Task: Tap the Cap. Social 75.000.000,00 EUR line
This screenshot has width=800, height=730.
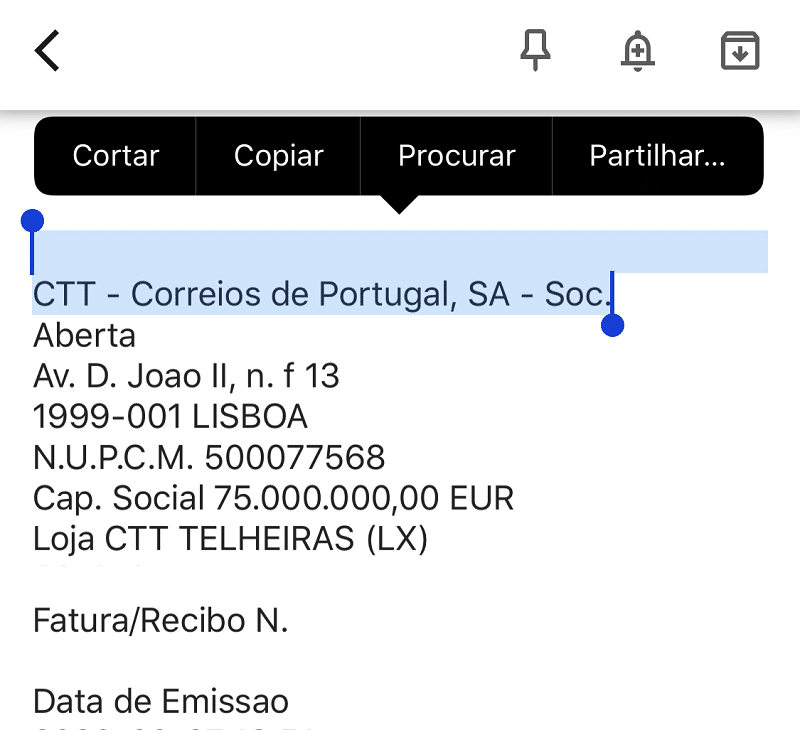Action: tap(273, 498)
